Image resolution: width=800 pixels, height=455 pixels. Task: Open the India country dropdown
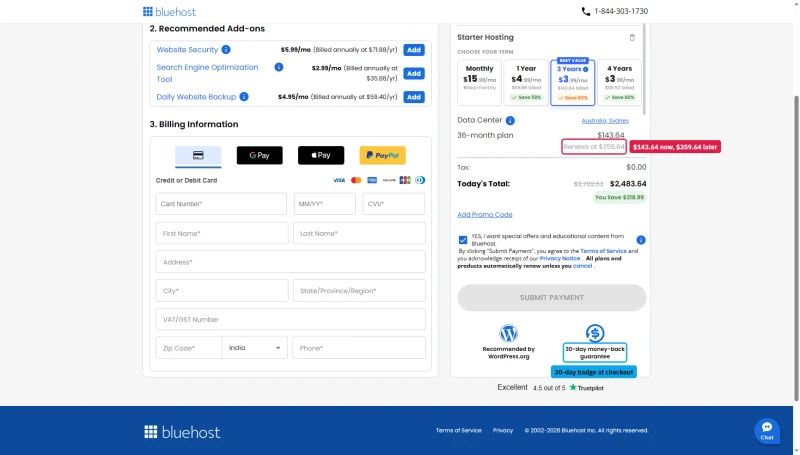click(x=255, y=348)
